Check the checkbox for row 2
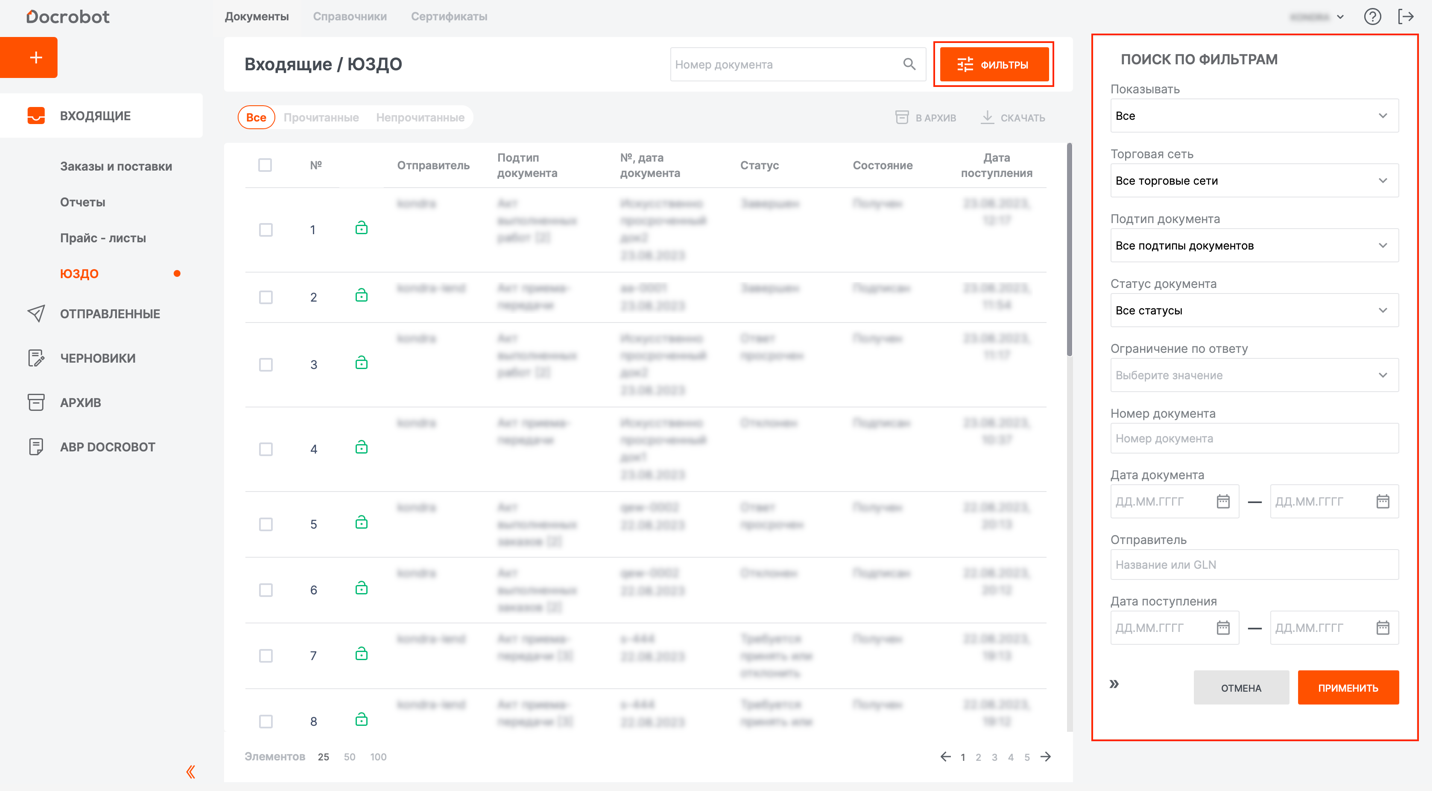The image size is (1432, 791). click(266, 297)
